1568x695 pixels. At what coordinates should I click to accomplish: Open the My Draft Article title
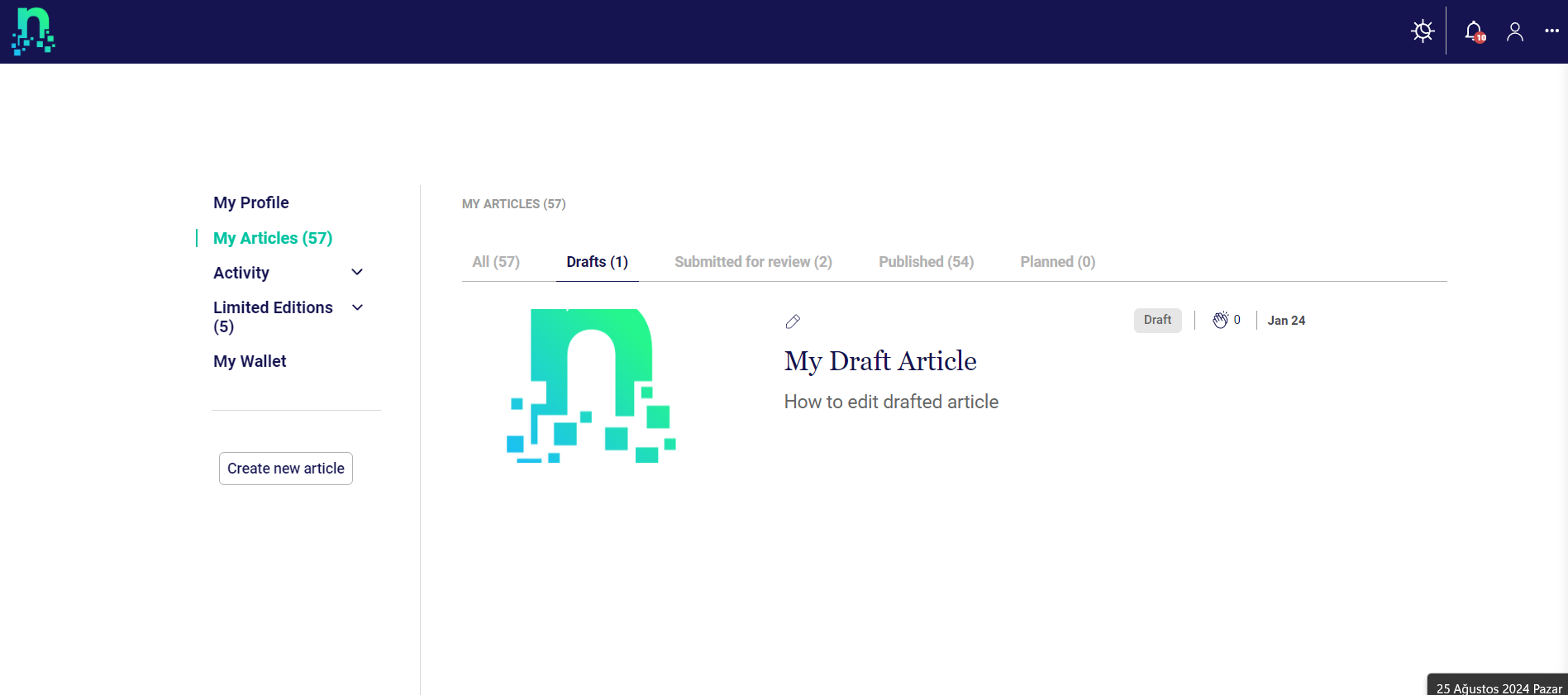[x=880, y=361]
